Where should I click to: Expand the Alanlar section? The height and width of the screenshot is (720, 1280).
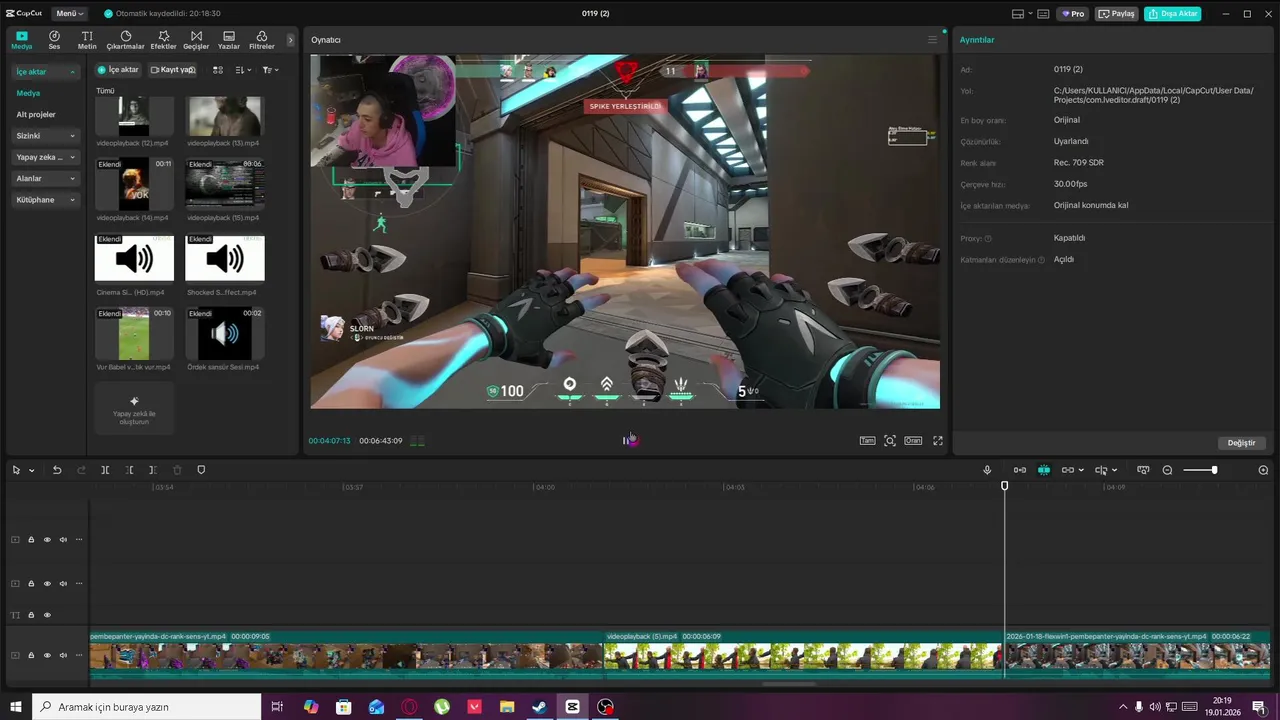46,178
